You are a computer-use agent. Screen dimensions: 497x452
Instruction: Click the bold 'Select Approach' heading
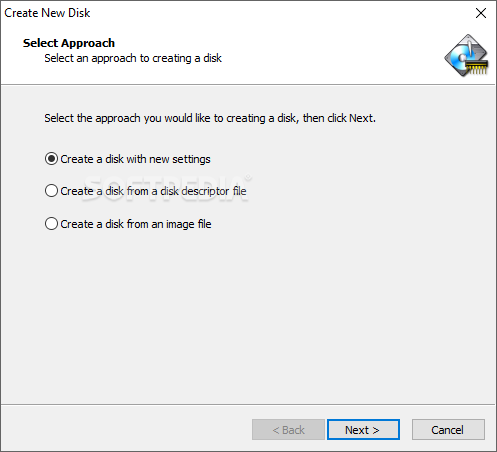(69, 43)
